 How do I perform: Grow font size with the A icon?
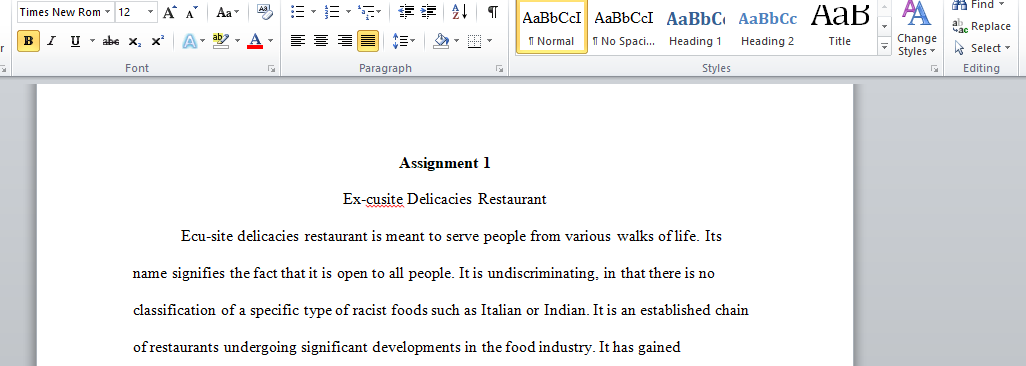169,12
